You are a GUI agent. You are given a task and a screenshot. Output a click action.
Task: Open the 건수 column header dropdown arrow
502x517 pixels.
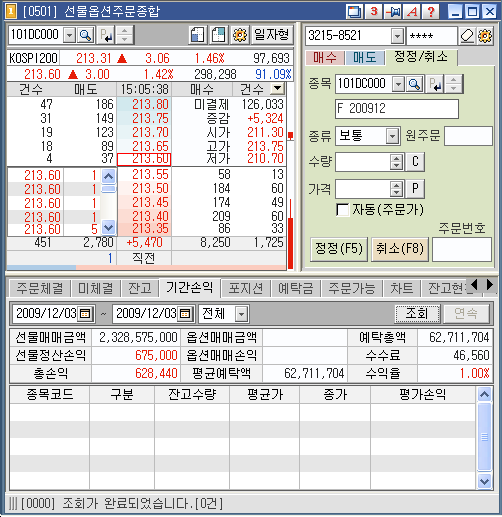point(277,89)
